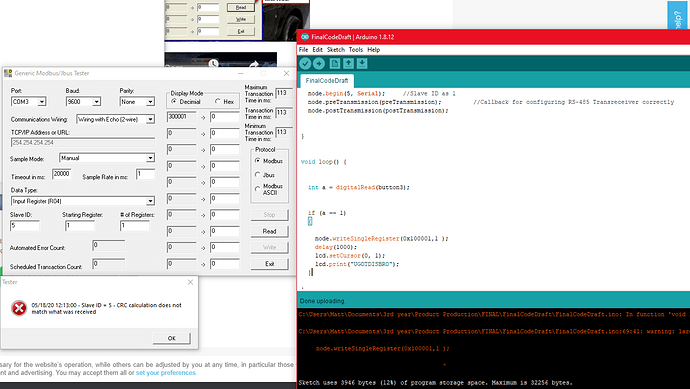Open the Arduino Edit menu
Screen dimensions: 690x389
click(x=317, y=50)
